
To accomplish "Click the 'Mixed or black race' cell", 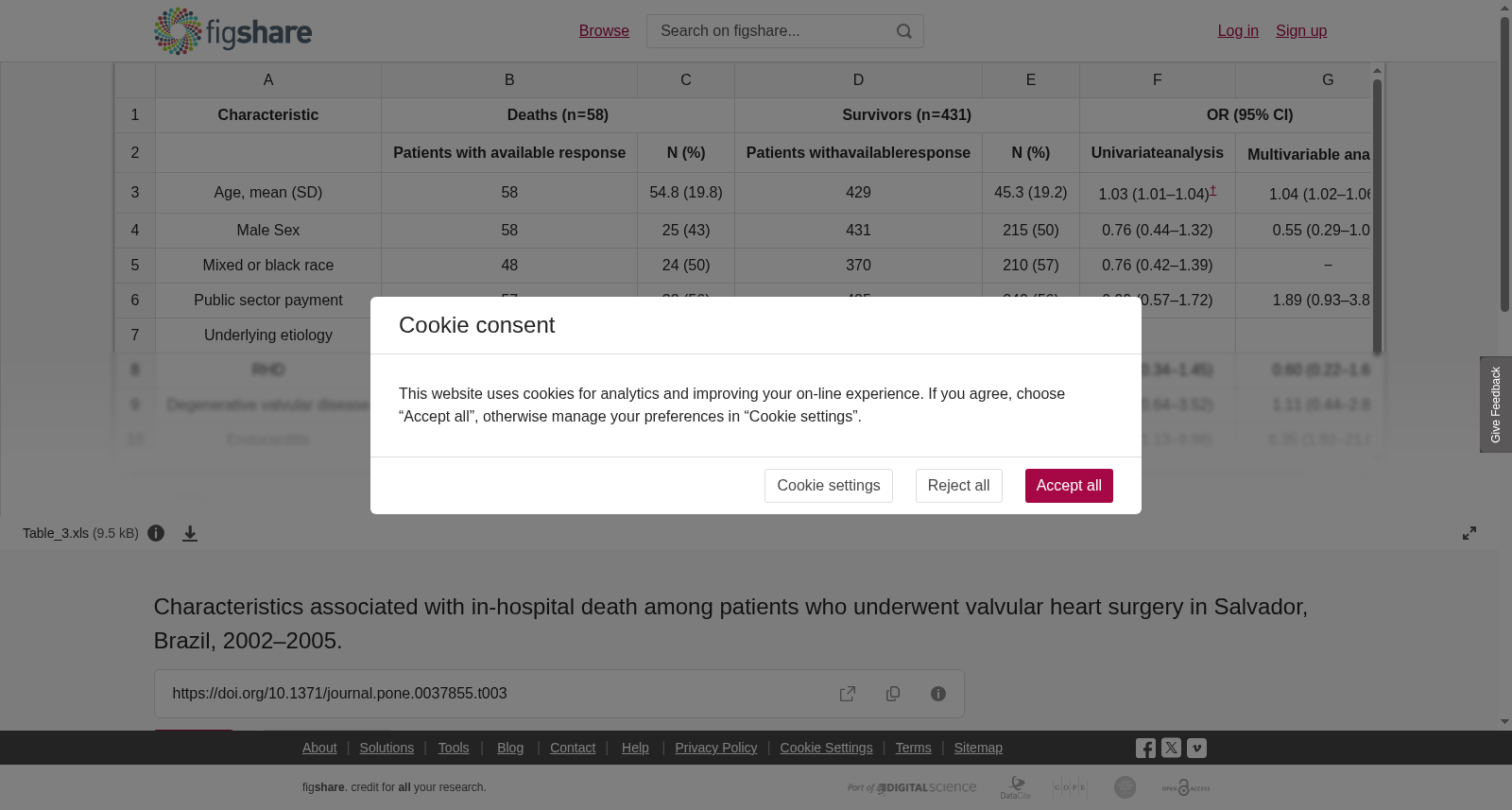I will point(268,266).
